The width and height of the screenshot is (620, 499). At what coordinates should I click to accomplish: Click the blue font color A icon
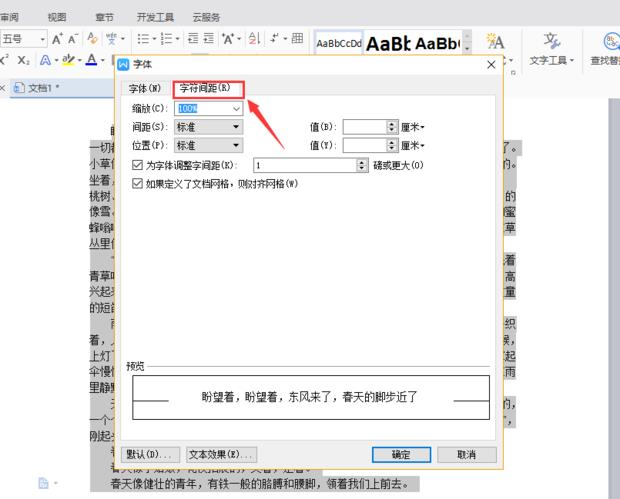[x=92, y=60]
